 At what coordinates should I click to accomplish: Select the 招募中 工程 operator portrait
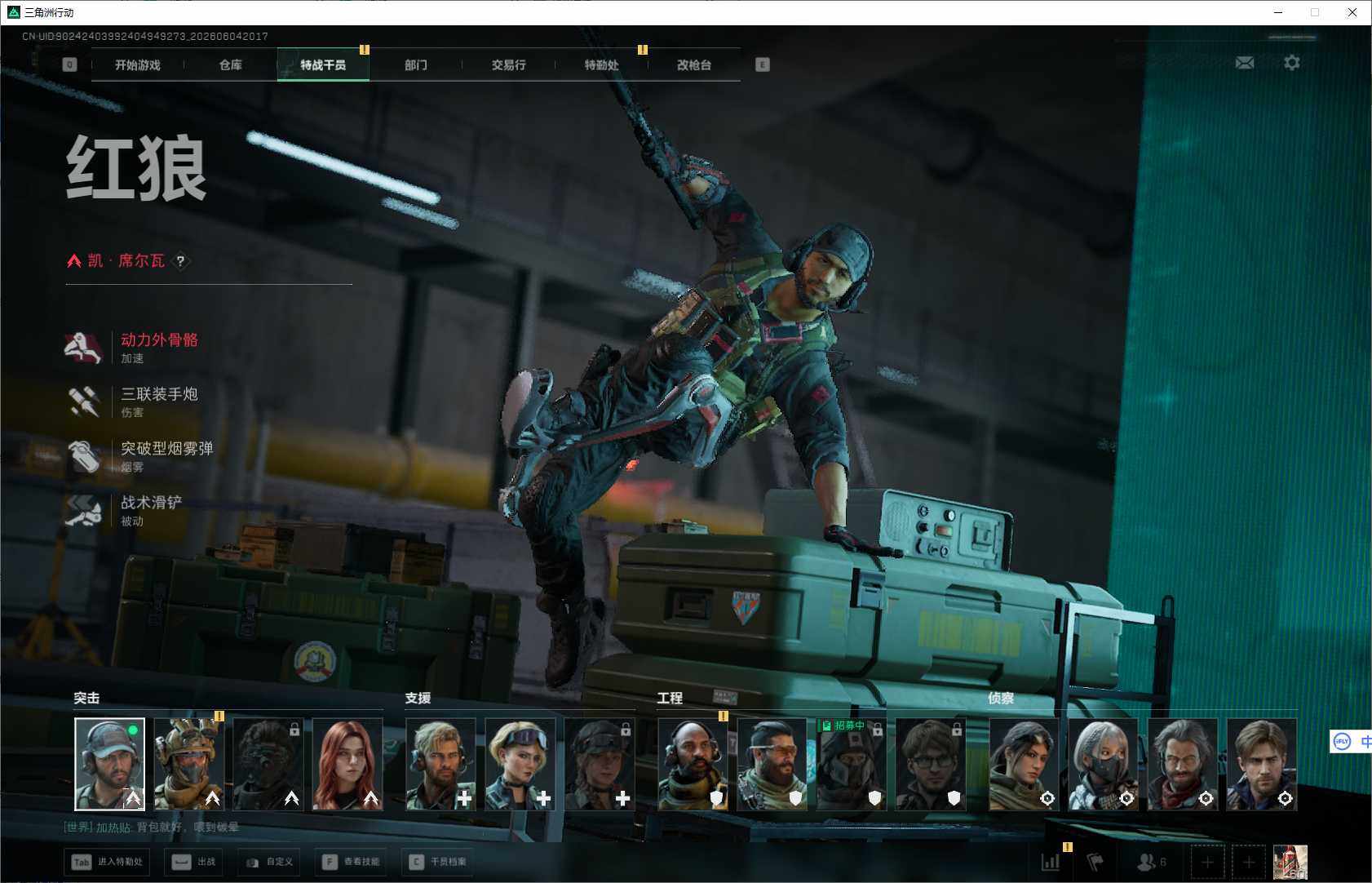(851, 764)
